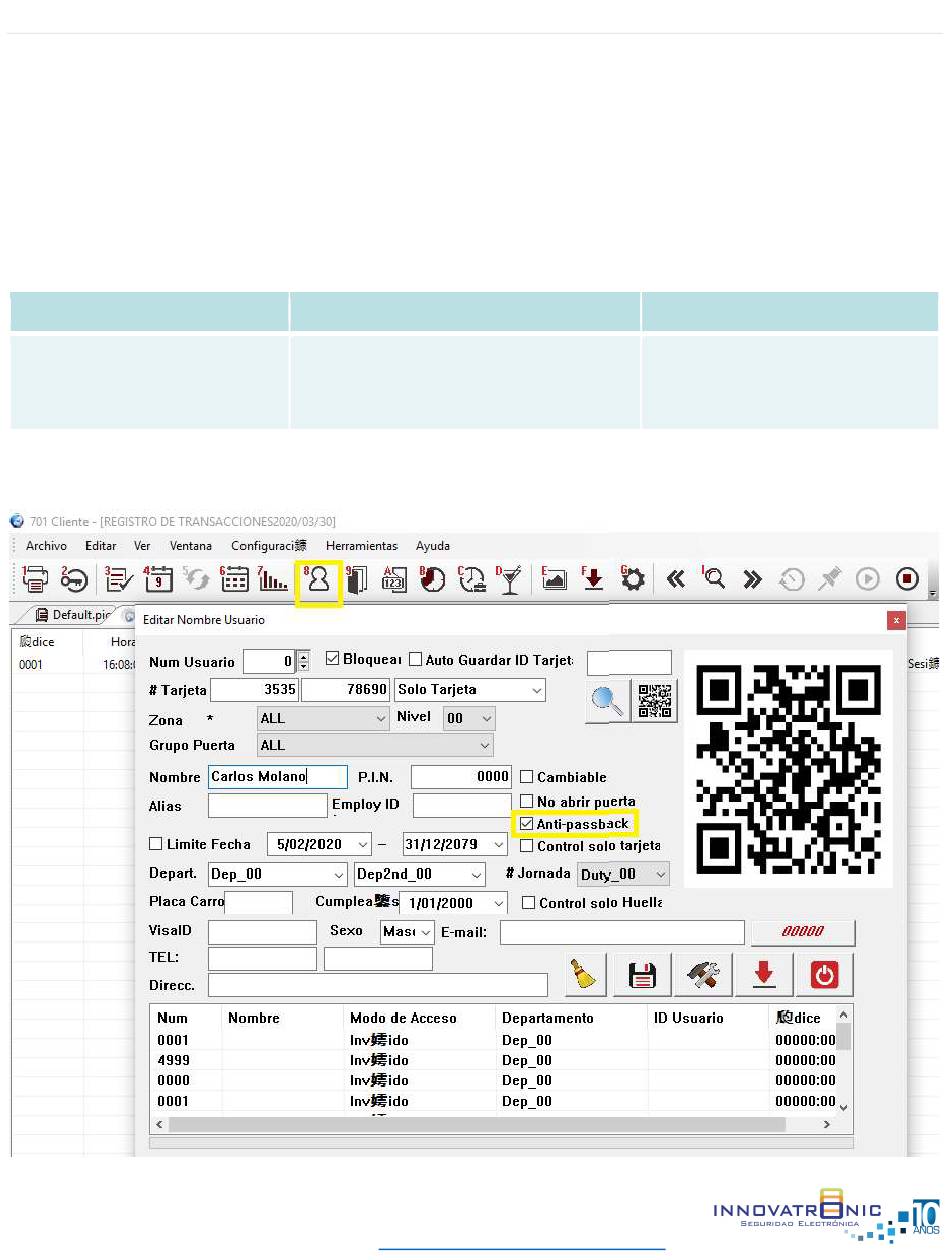Click the red power button

824,974
